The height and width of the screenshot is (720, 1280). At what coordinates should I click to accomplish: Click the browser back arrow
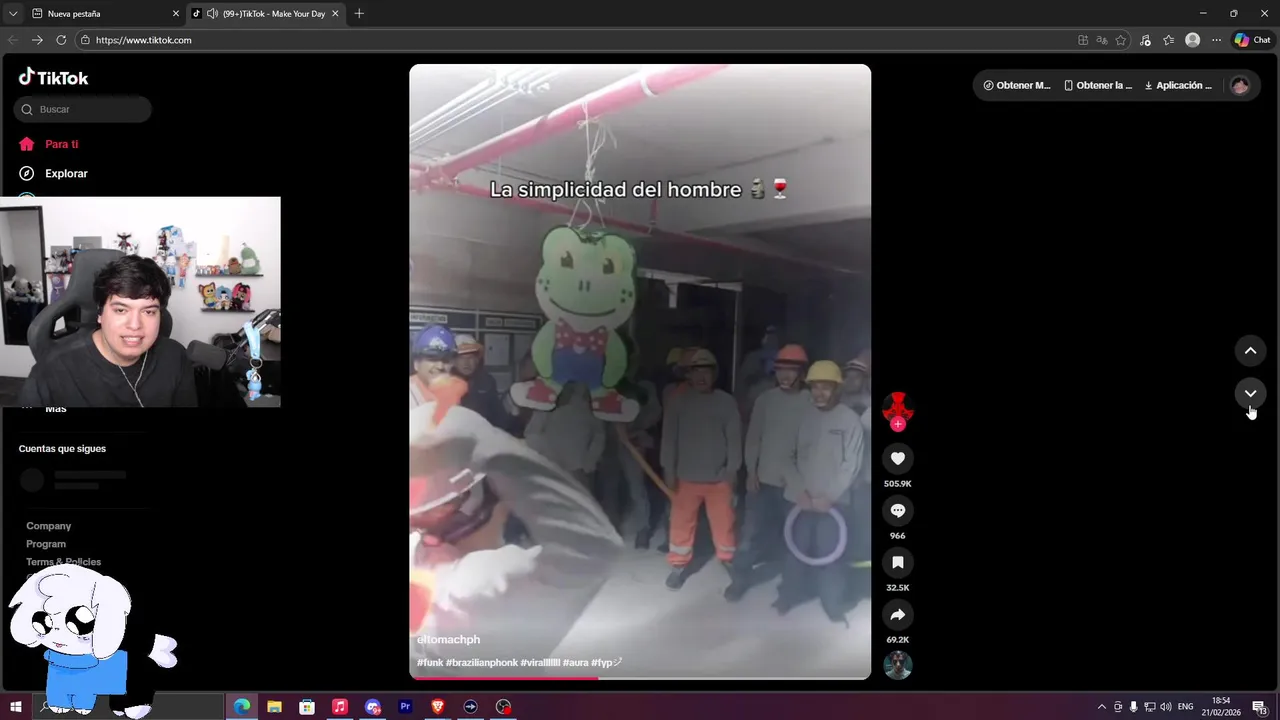point(13,40)
